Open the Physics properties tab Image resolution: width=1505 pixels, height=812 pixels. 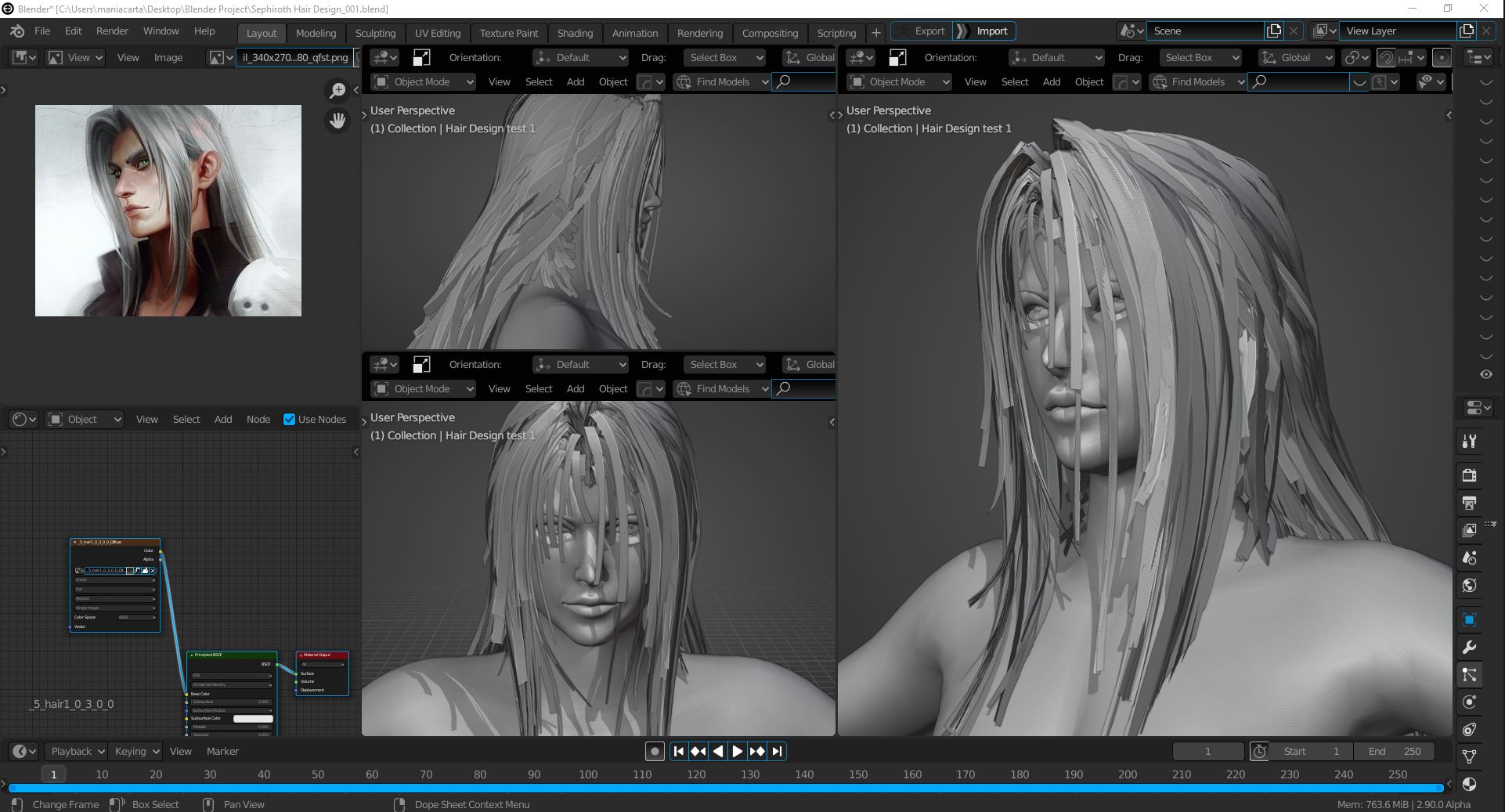1470,702
